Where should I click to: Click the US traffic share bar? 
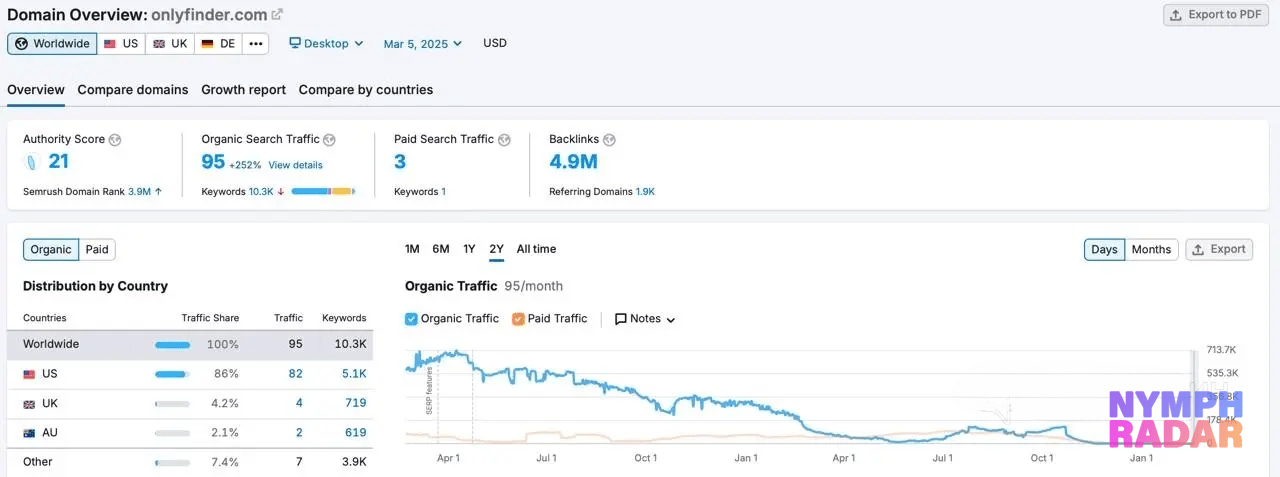[x=172, y=374]
